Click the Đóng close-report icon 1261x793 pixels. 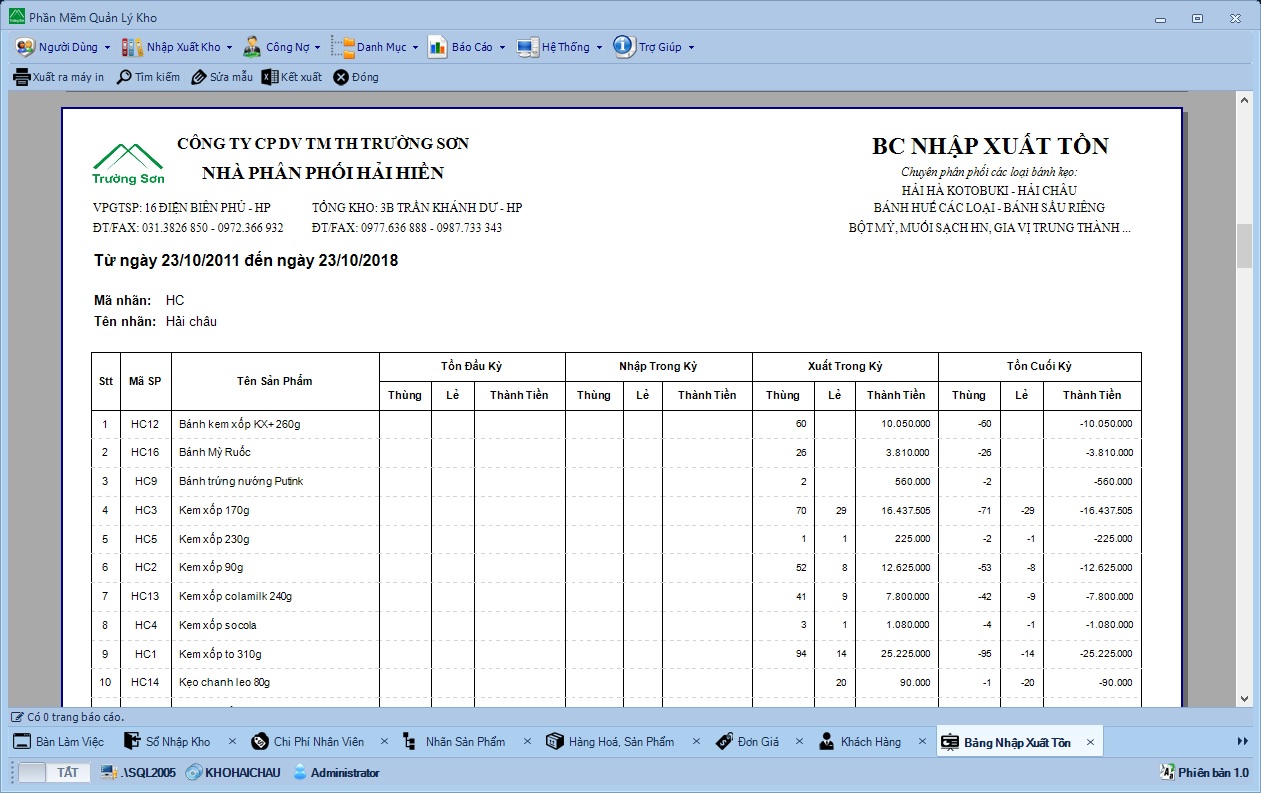tap(341, 77)
